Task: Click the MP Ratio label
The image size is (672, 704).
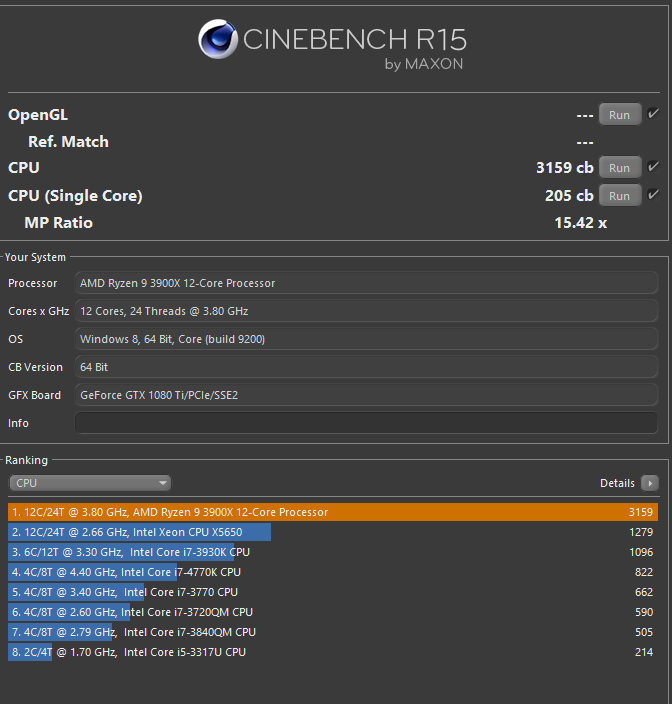Action: (58, 223)
